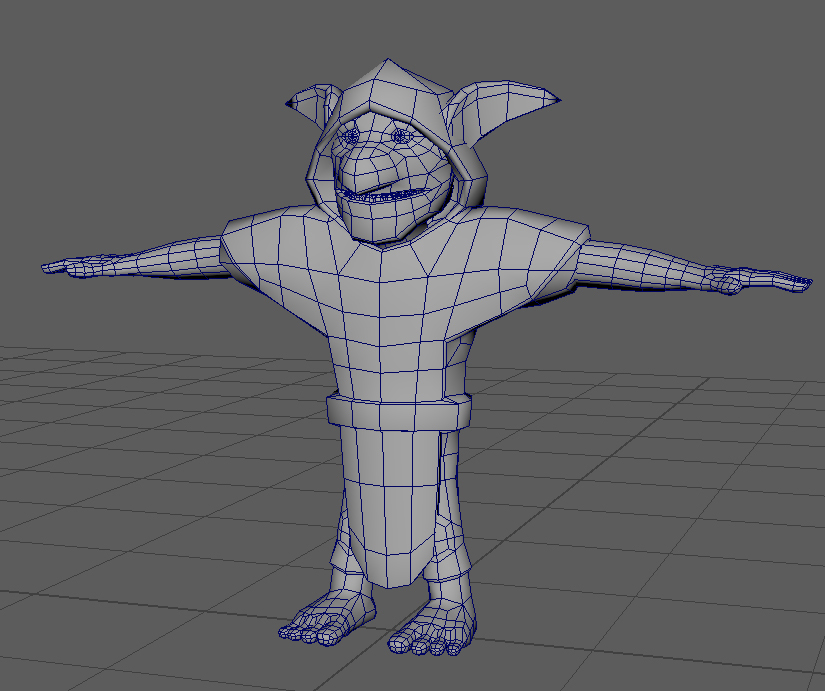Screen dimensions: 825x691
Task: Select the hand at the right arm's tip
Action: 765,281
